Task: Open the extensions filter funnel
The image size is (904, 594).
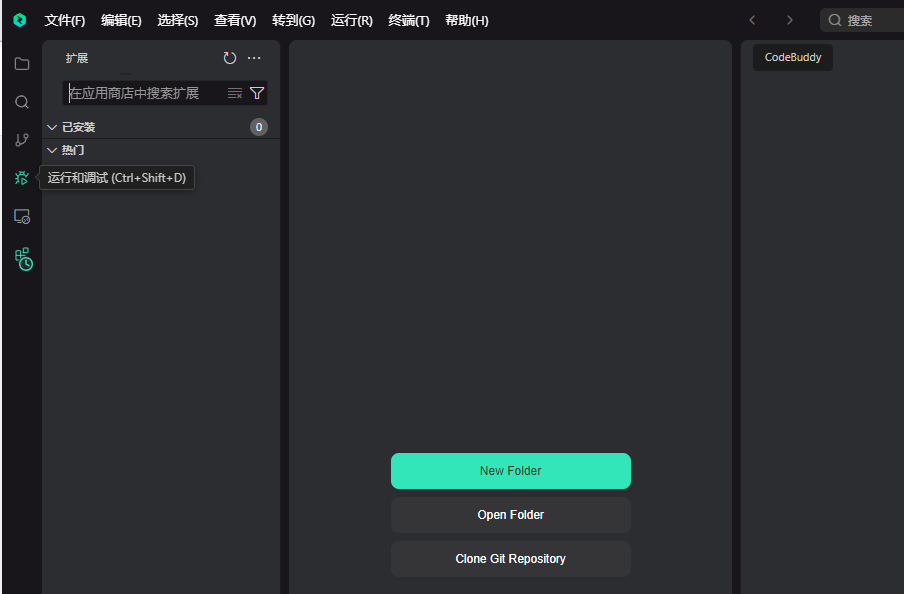Action: click(257, 93)
